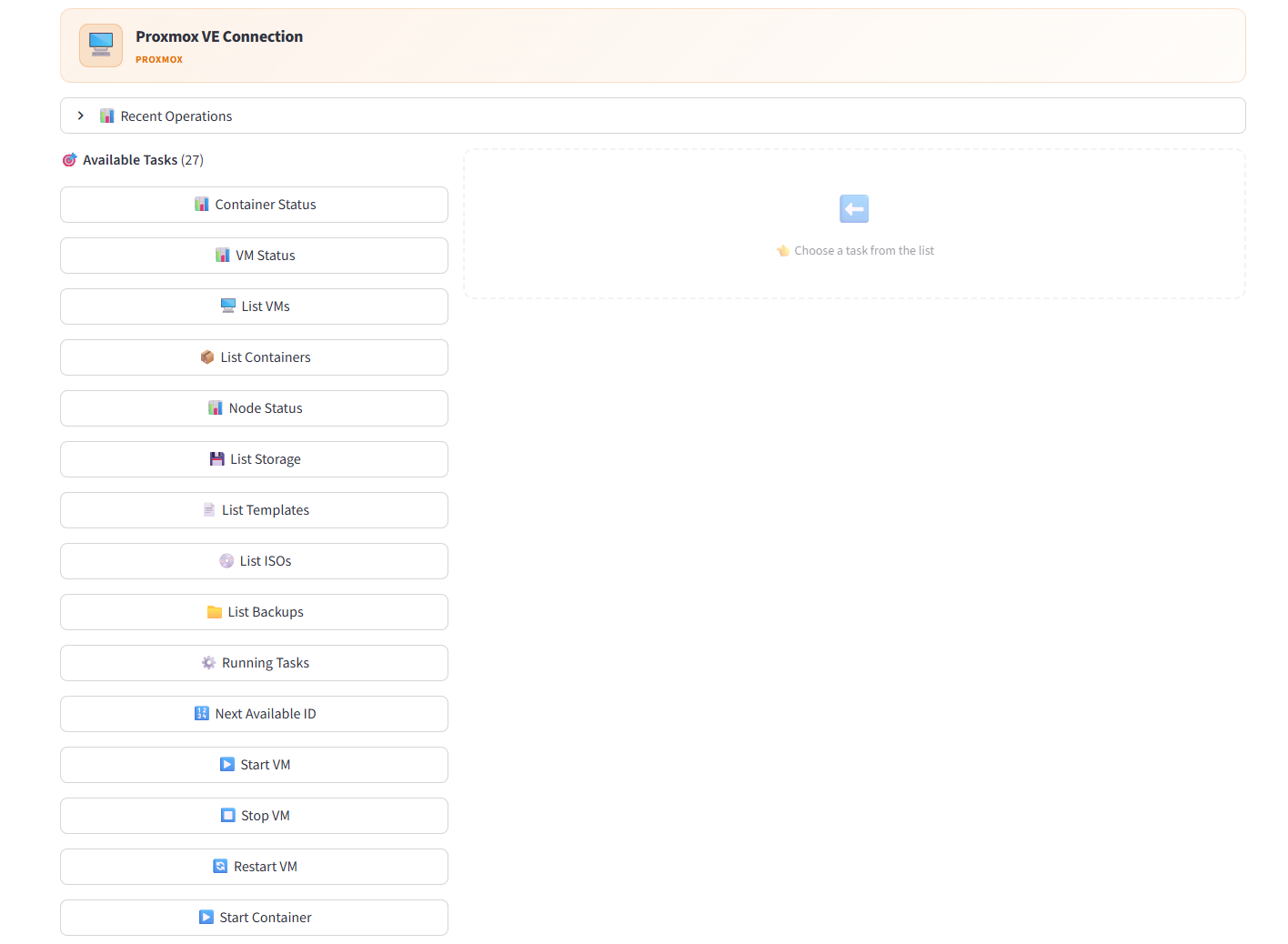This screenshot has width=1288, height=944.
Task: Click the VM Status chart icon
Action: coord(223,256)
